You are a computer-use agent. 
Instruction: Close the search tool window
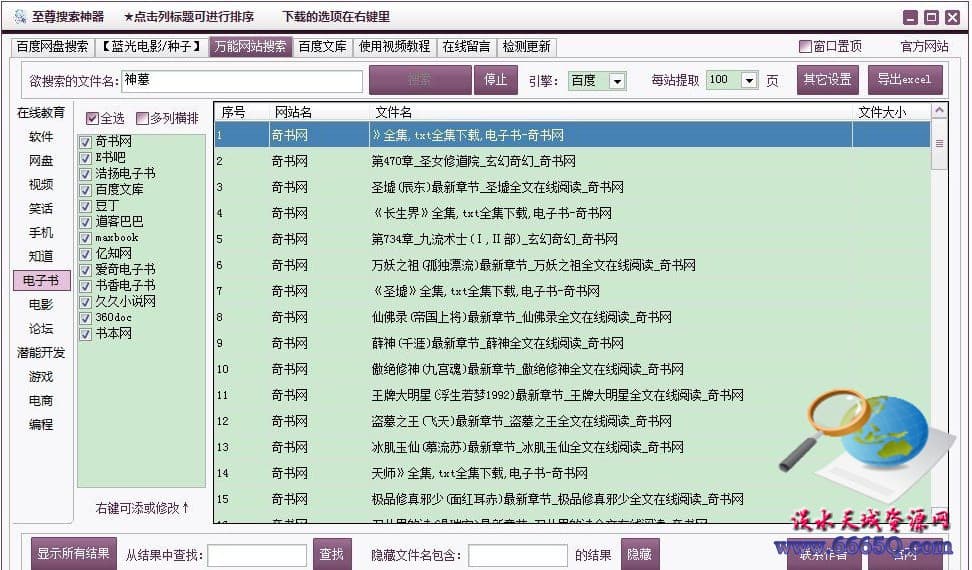(x=952, y=17)
